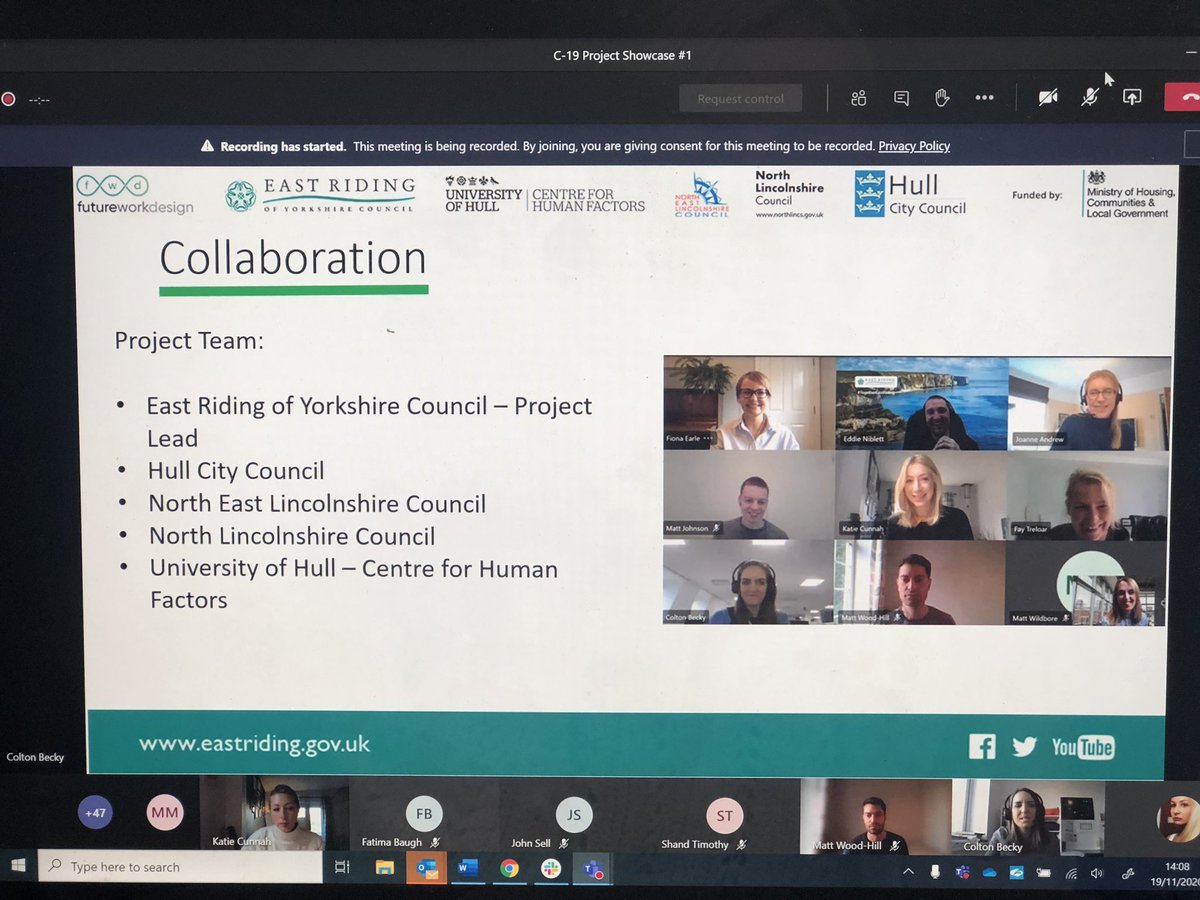Open the Wi-Fi network tray icon
This screenshot has height=900, width=1200.
1071,873
